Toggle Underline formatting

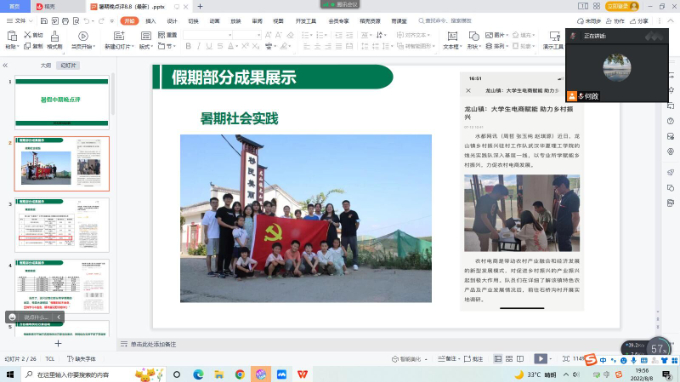click(x=209, y=46)
